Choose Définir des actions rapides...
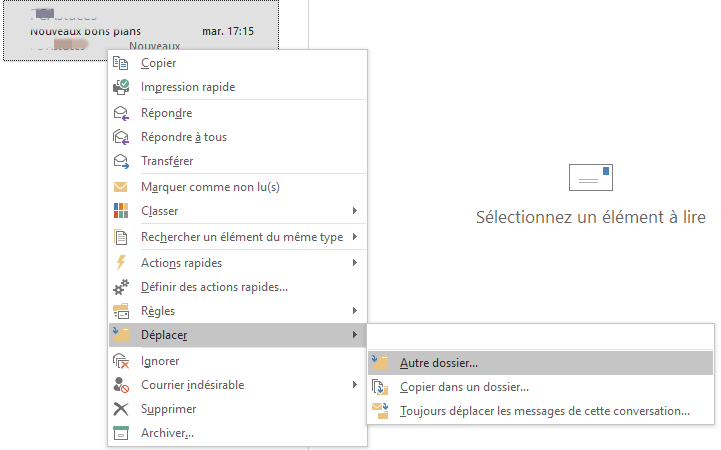Image resolution: width=721 pixels, height=450 pixels. tap(214, 287)
